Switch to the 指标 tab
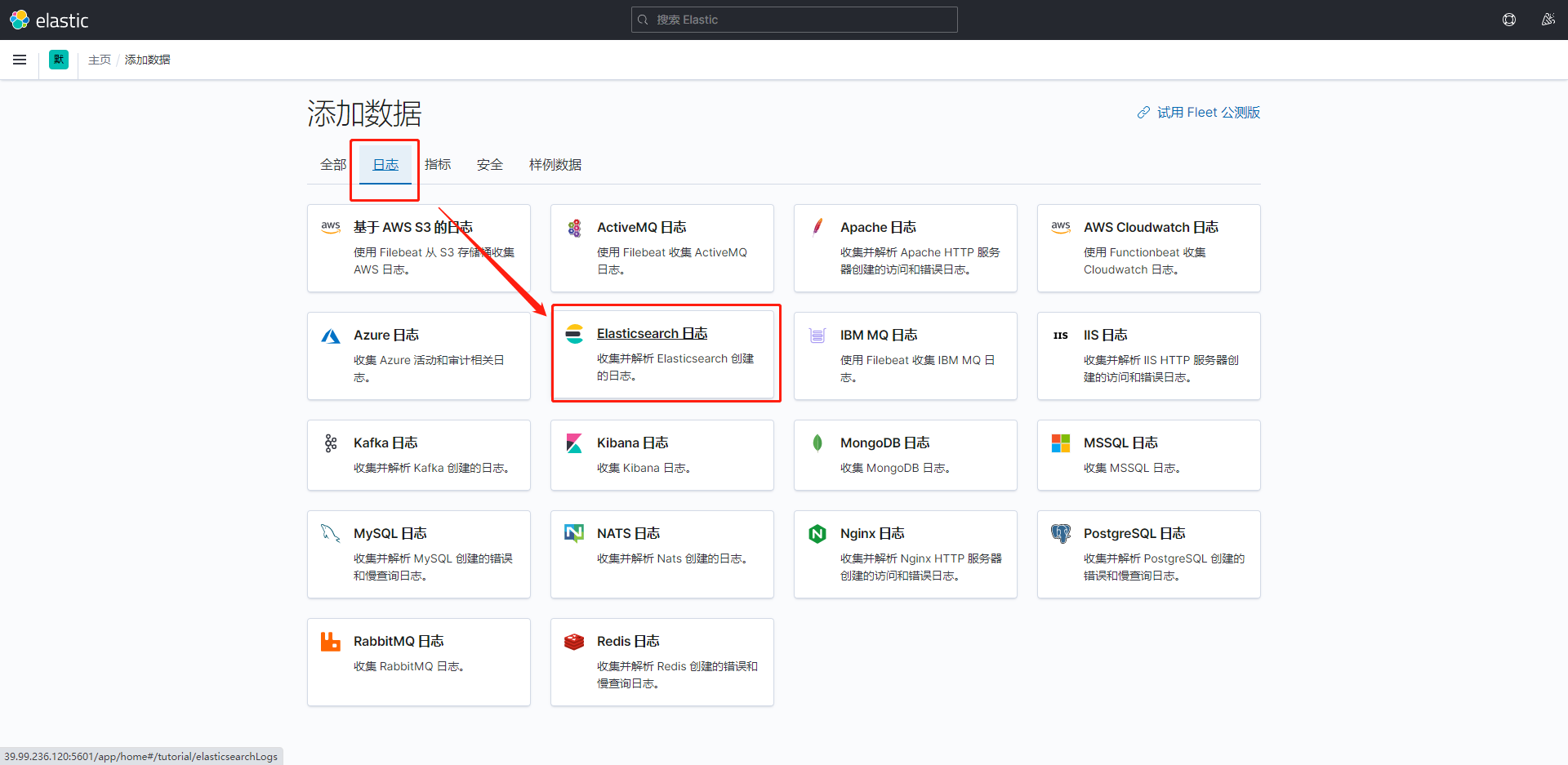This screenshot has height=765, width=1568. [x=438, y=165]
